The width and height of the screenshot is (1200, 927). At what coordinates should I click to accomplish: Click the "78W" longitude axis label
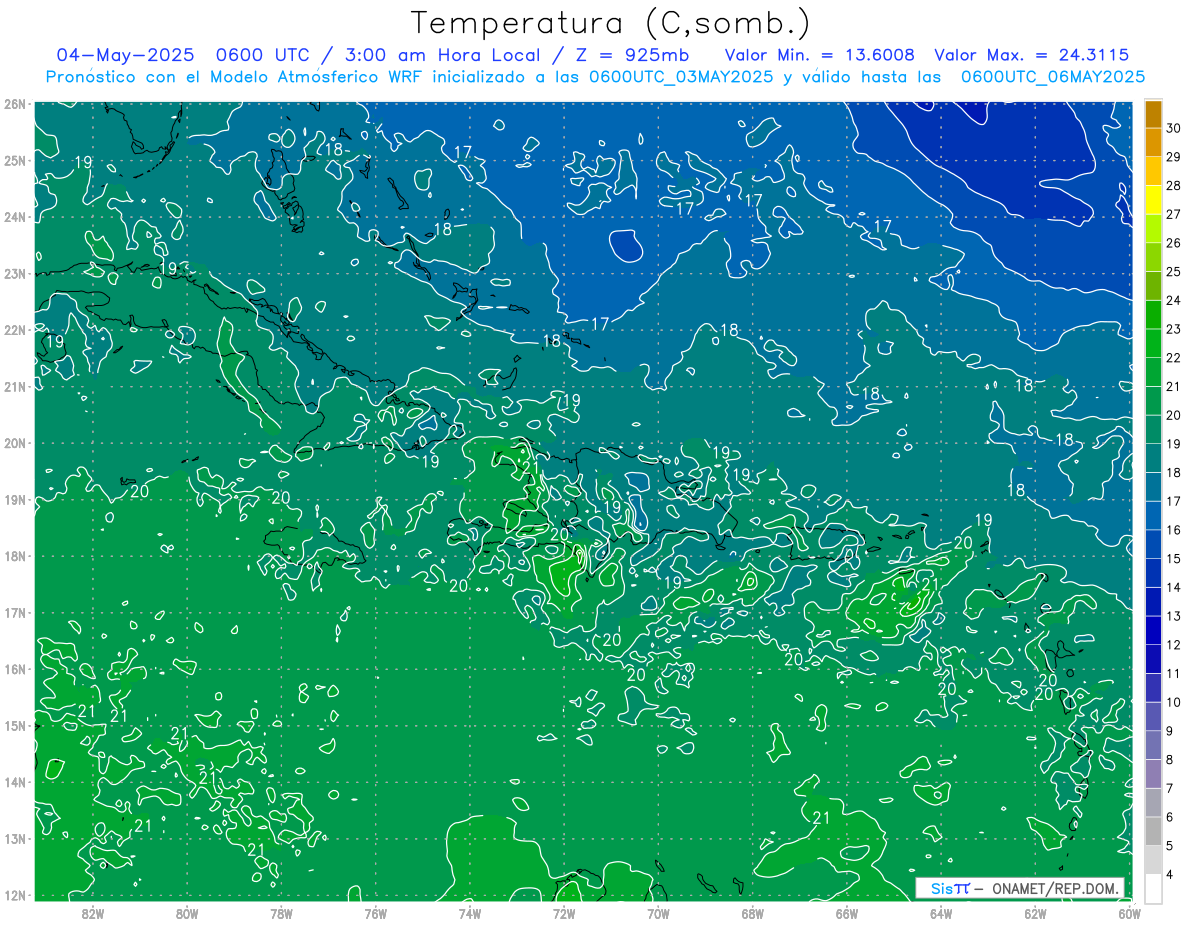281,913
